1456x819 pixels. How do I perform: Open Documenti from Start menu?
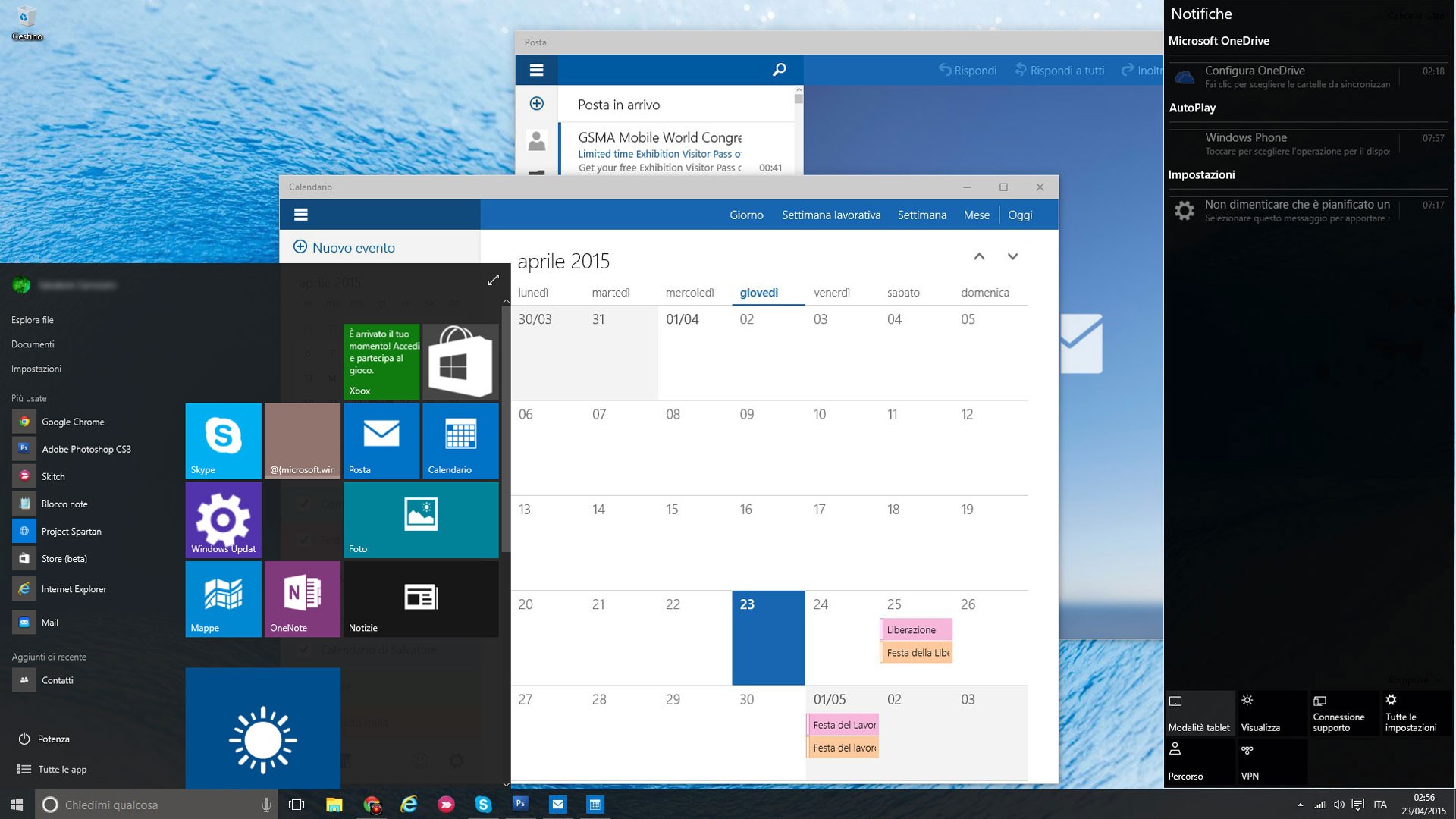33,344
